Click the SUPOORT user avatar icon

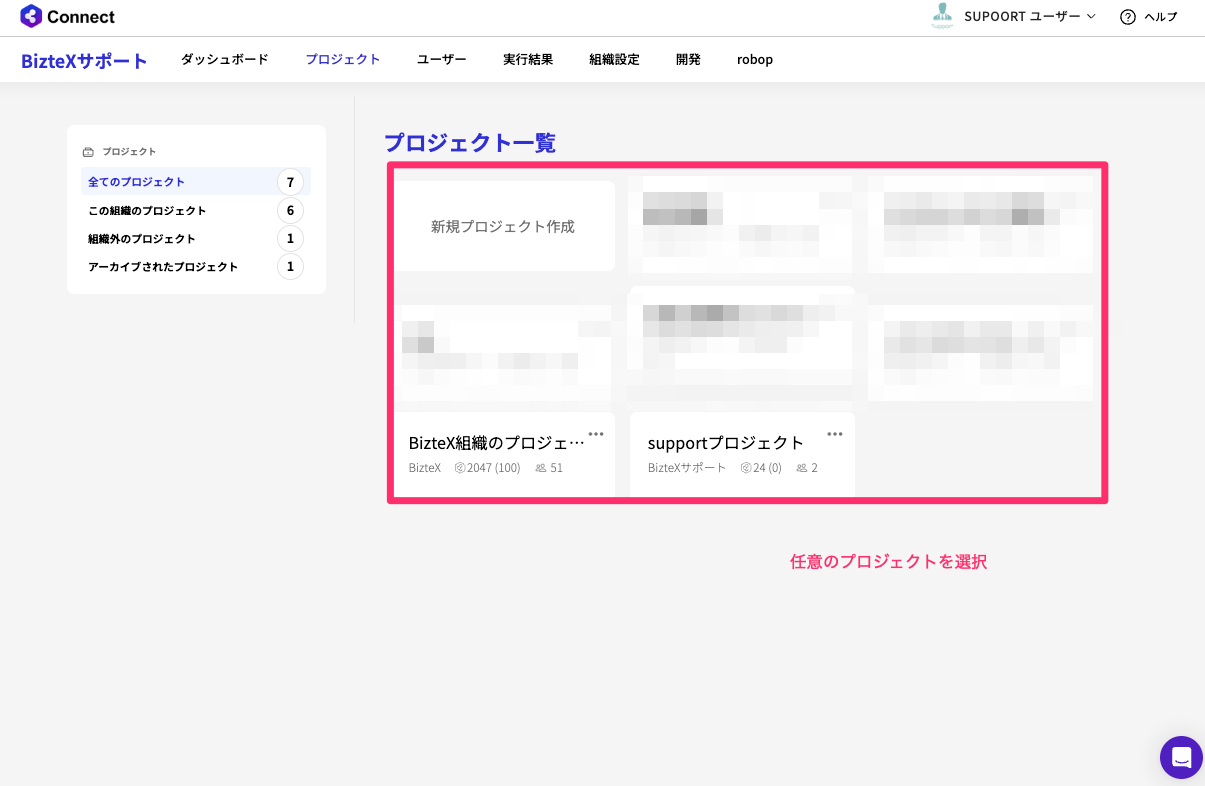[x=942, y=15]
